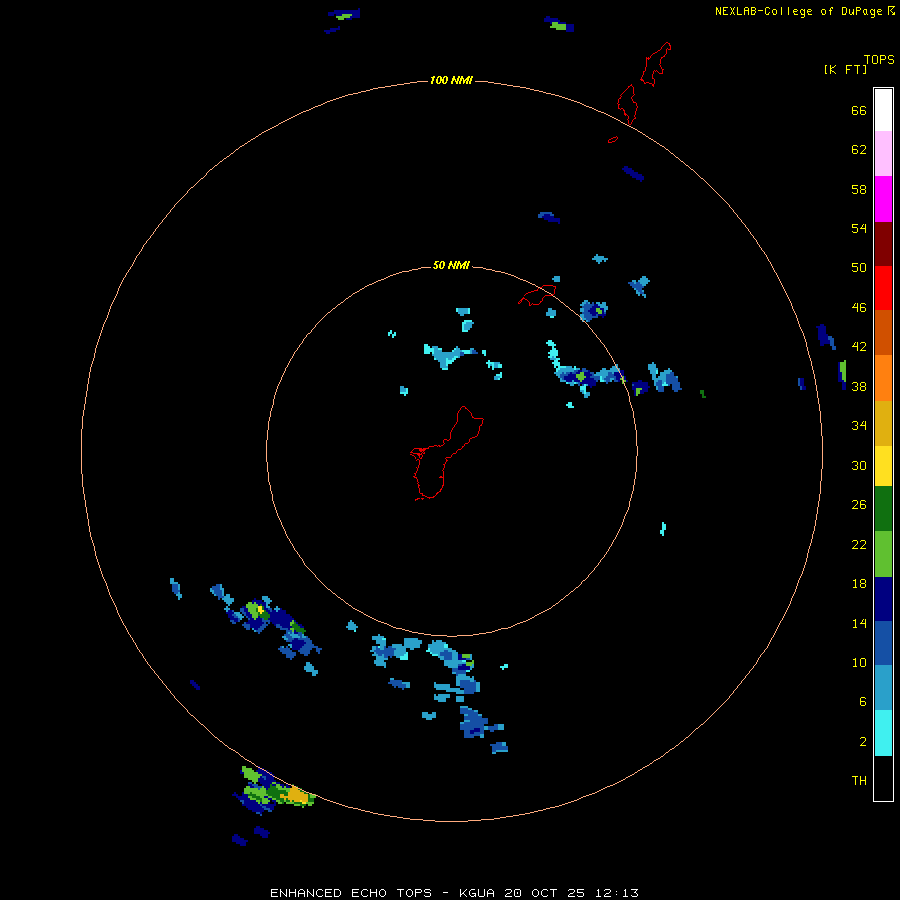Click the '26' scale value

coord(859,505)
